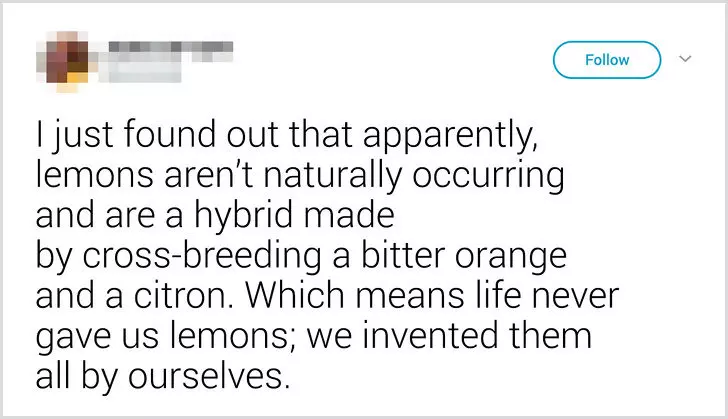Click the line "I just found out that apparently,"

pyautogui.click(x=287, y=136)
